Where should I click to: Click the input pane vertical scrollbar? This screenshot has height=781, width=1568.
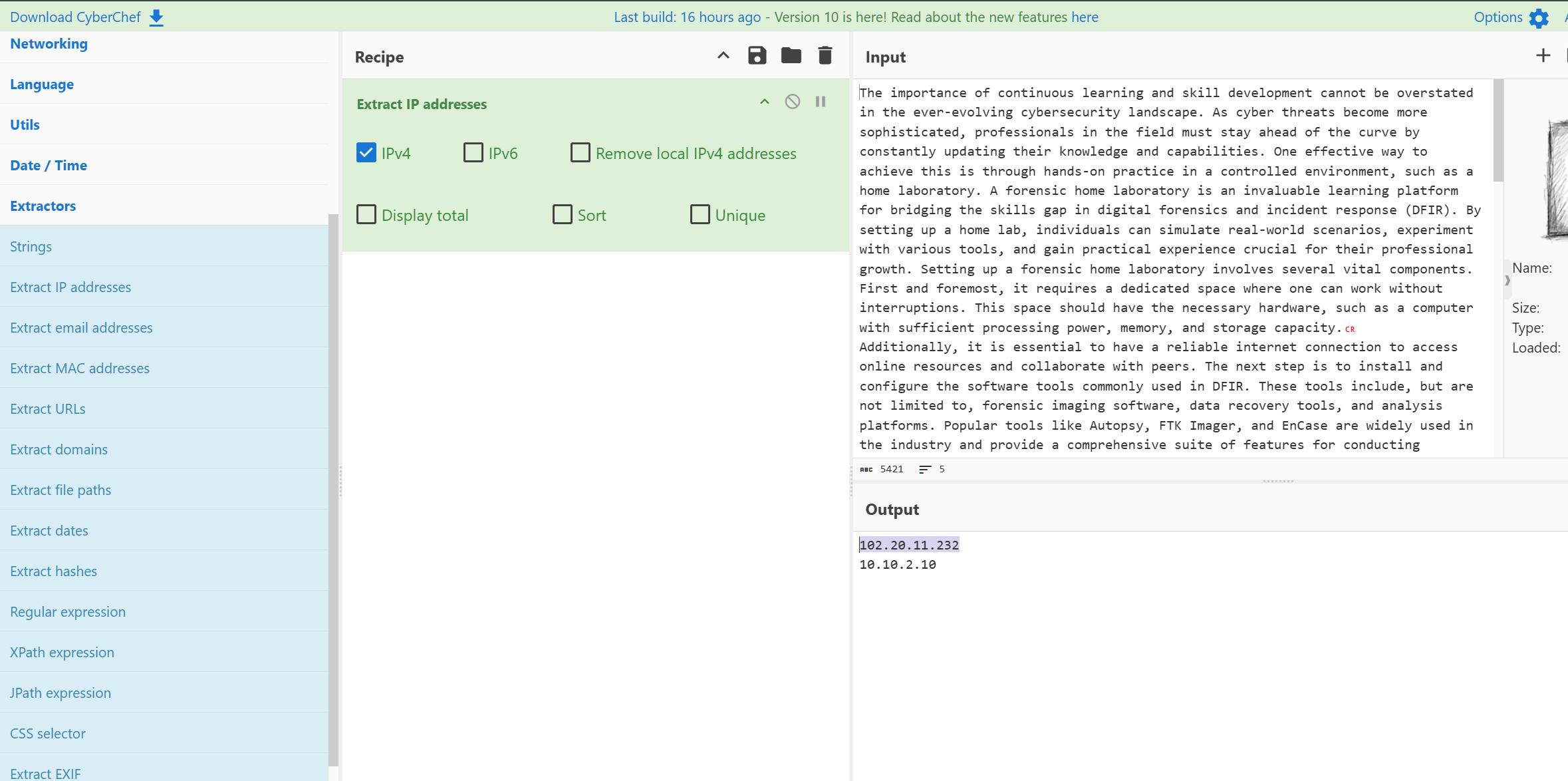1498,130
